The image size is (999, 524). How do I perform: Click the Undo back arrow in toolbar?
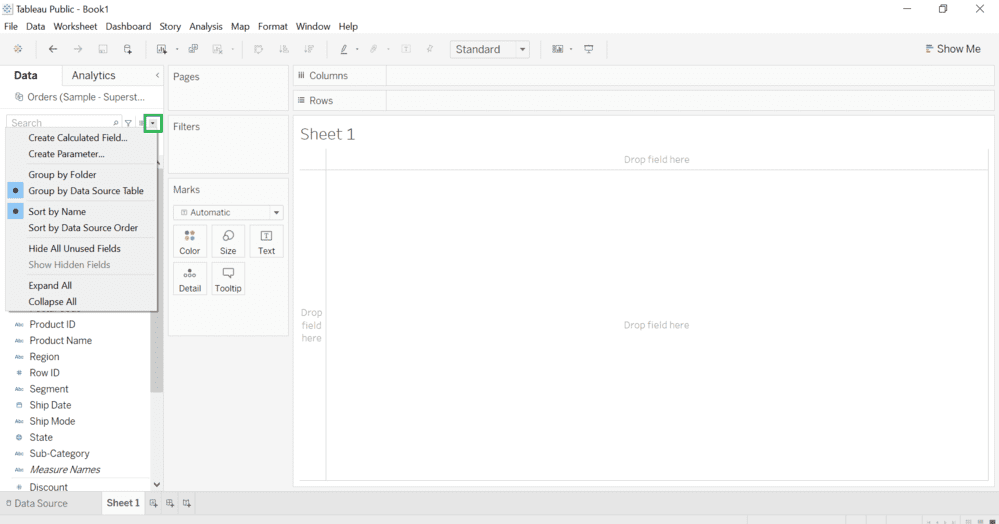(x=53, y=49)
